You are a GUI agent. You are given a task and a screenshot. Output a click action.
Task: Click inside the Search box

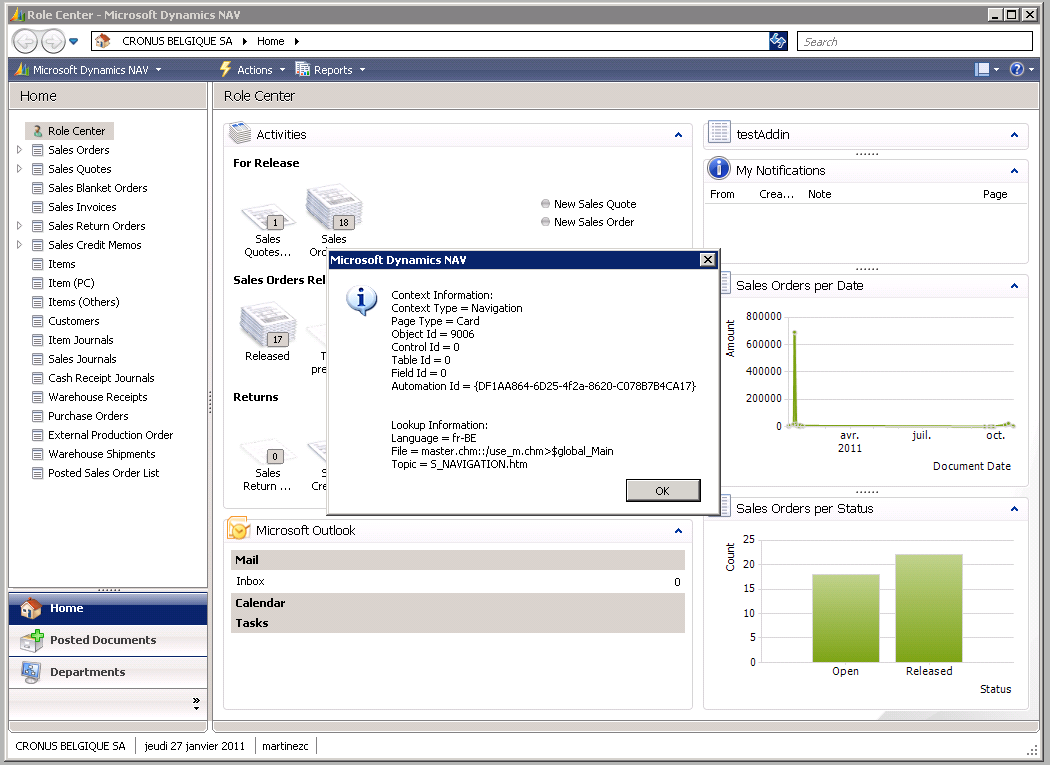915,42
